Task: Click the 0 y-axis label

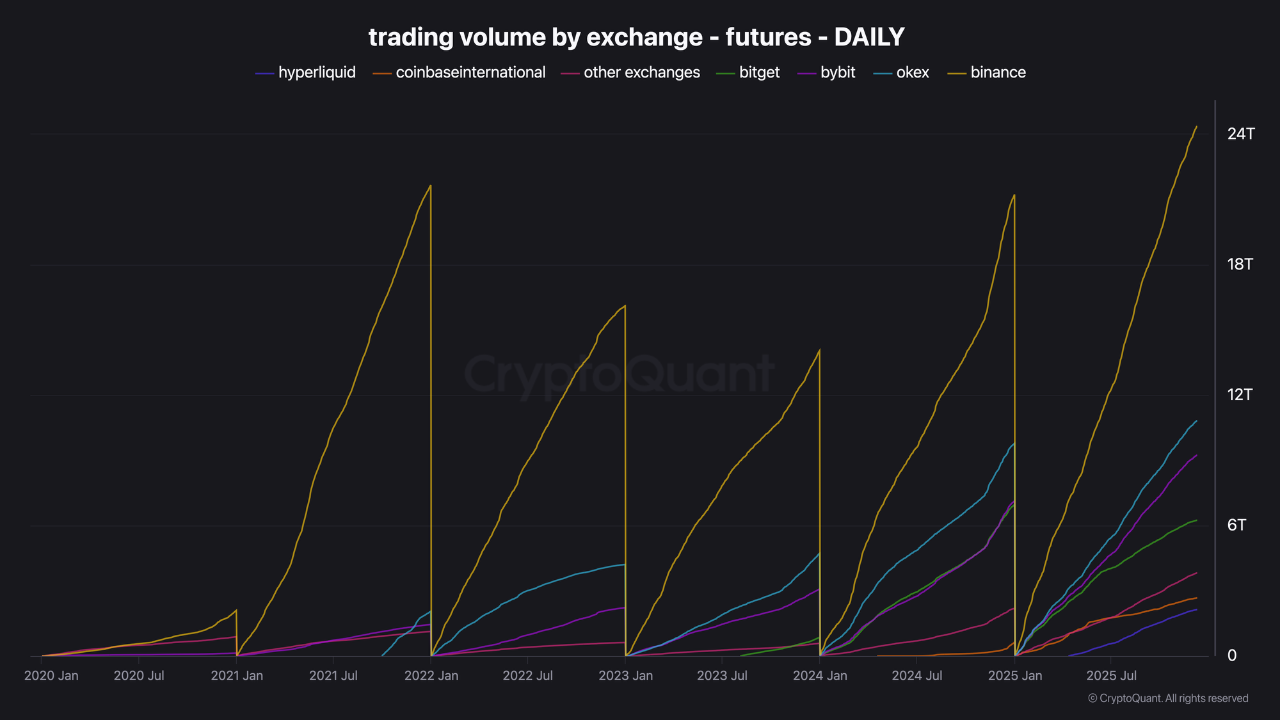Action: 1232,655
